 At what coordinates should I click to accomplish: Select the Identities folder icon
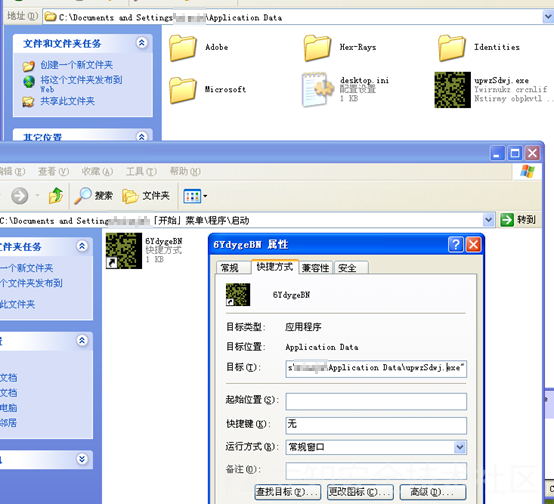coord(452,48)
